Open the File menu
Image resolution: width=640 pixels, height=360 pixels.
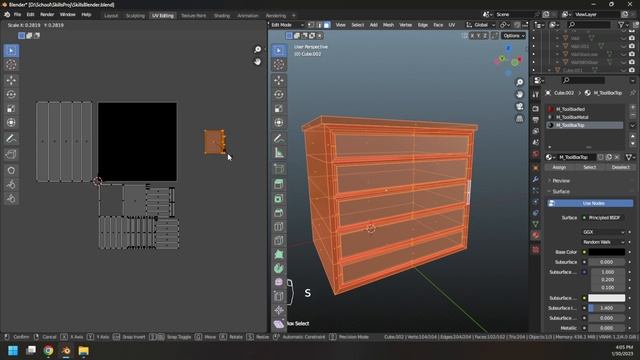(x=17, y=15)
